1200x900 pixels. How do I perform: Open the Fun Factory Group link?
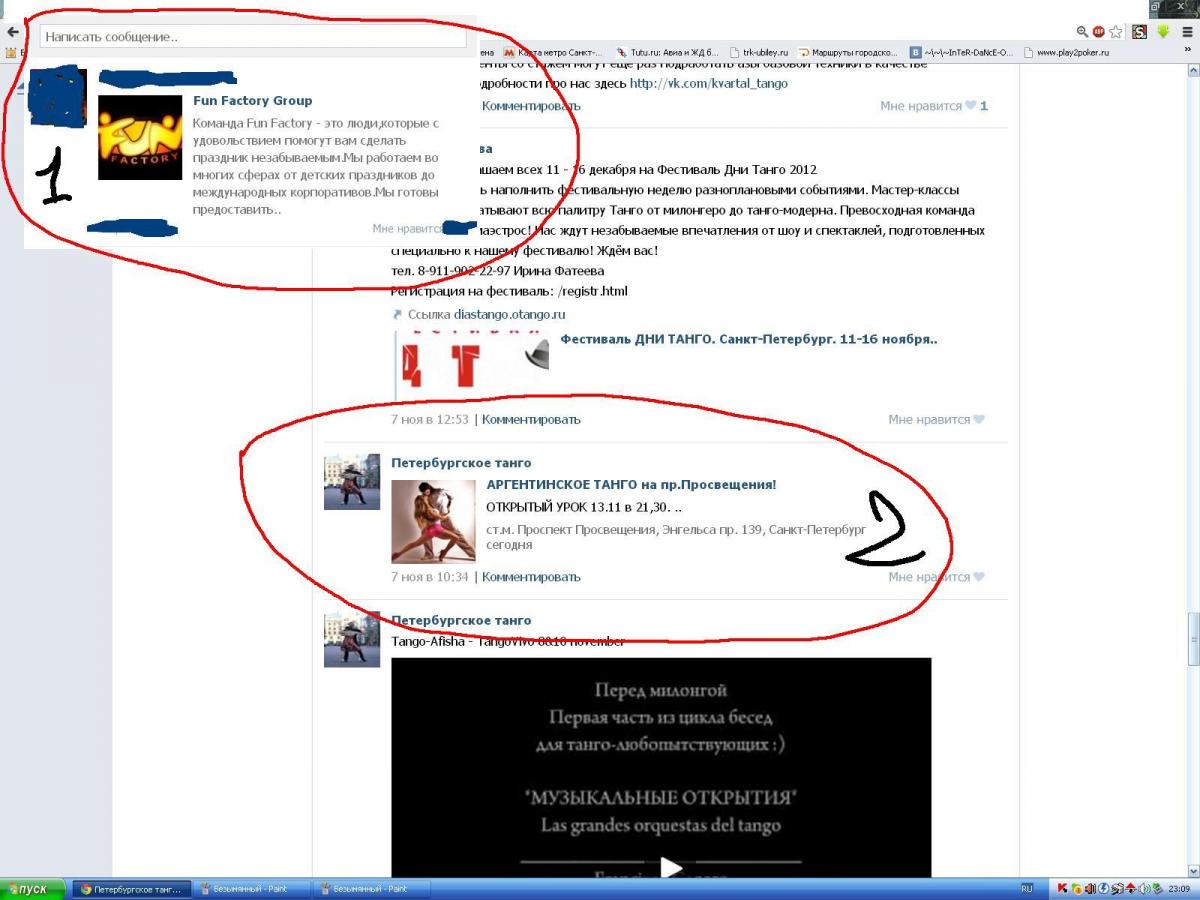click(252, 101)
